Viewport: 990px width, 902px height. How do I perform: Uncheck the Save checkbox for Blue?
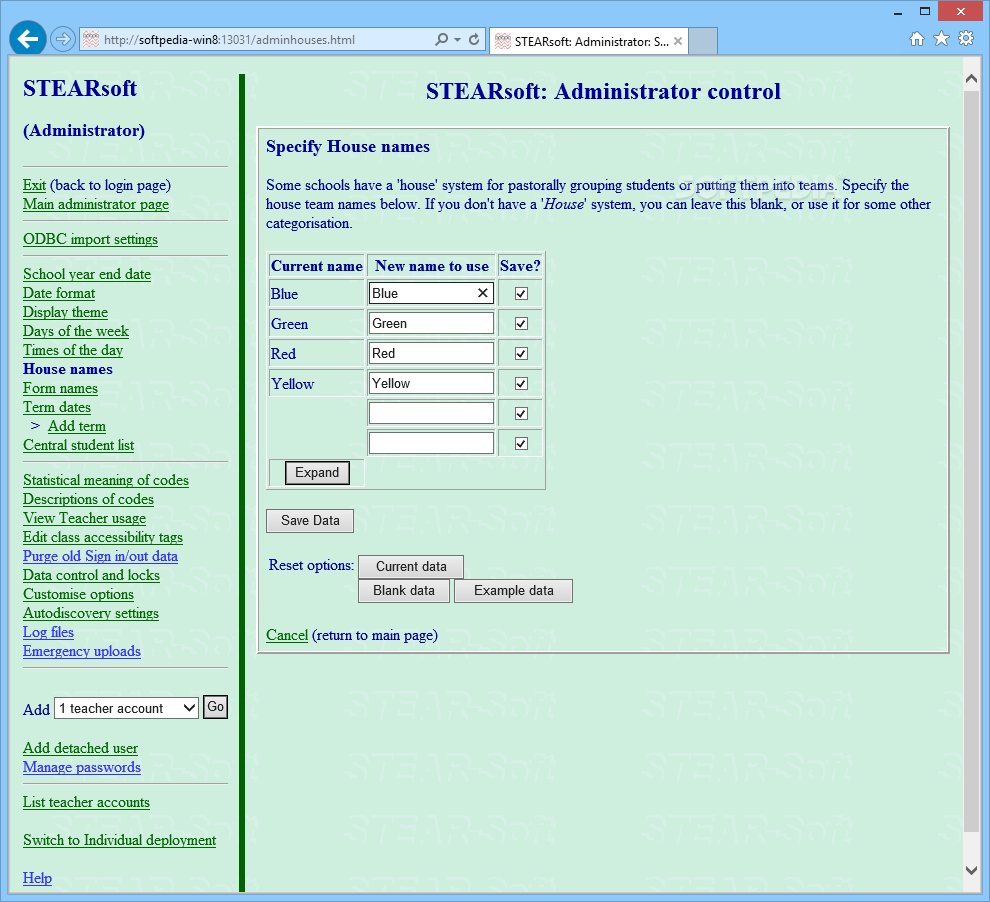point(521,294)
